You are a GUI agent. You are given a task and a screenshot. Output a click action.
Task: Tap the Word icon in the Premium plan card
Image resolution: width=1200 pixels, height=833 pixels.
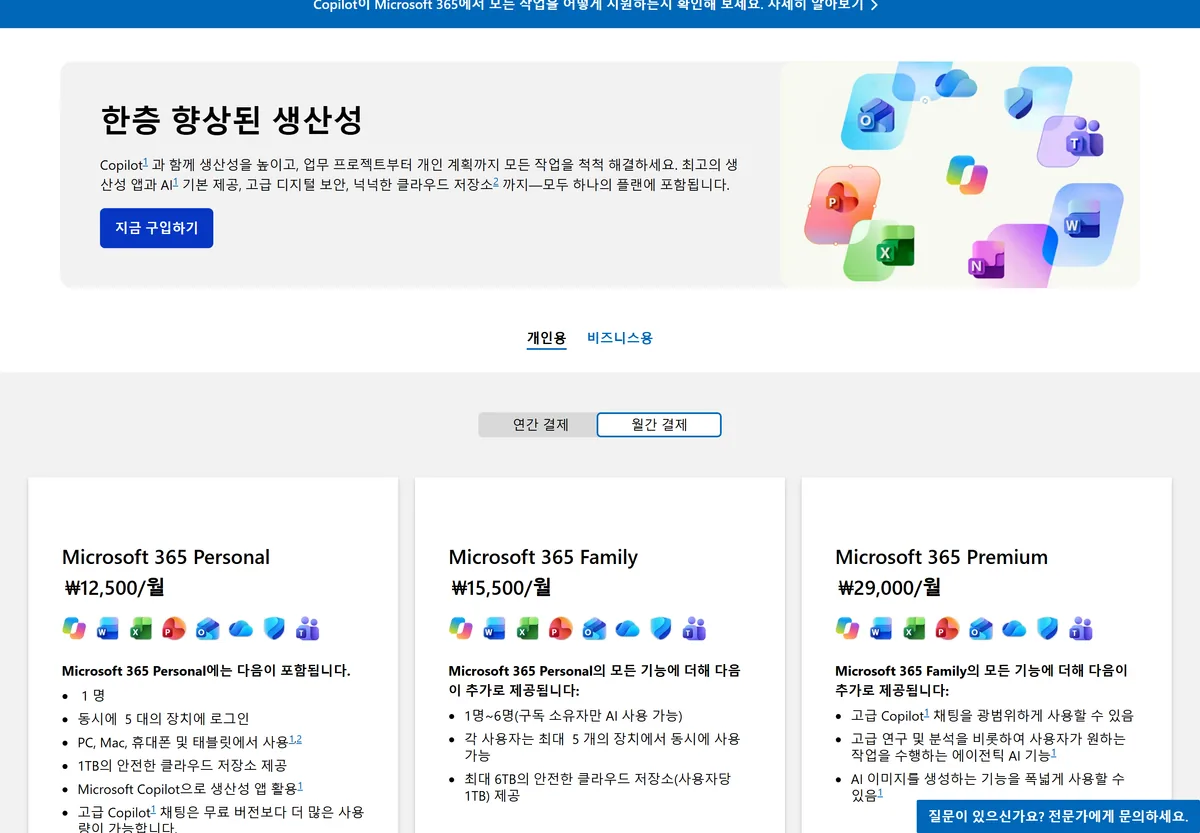pyautogui.click(x=881, y=628)
